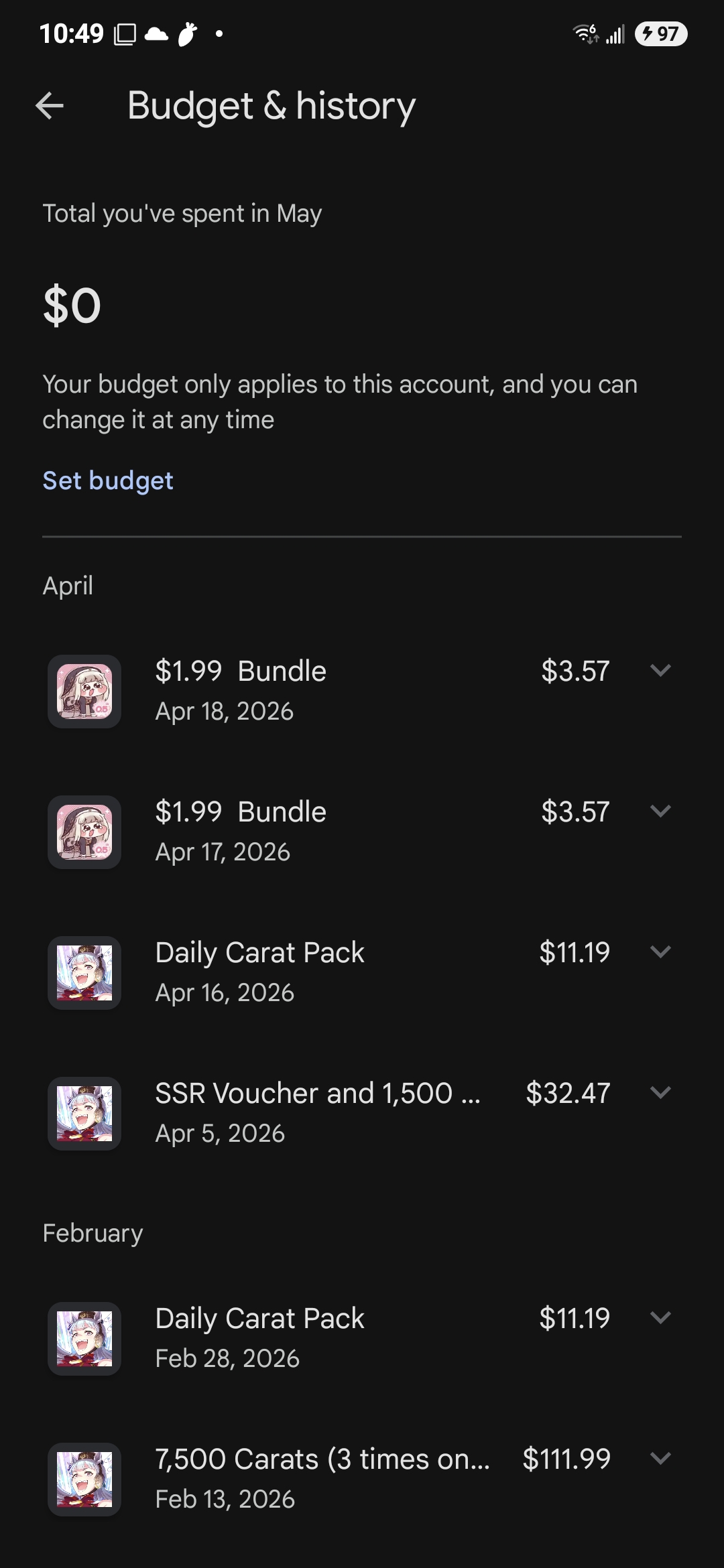Tap the Apr 17 $1.99 Bundle app icon
The height and width of the screenshot is (1568, 724).
(84, 832)
